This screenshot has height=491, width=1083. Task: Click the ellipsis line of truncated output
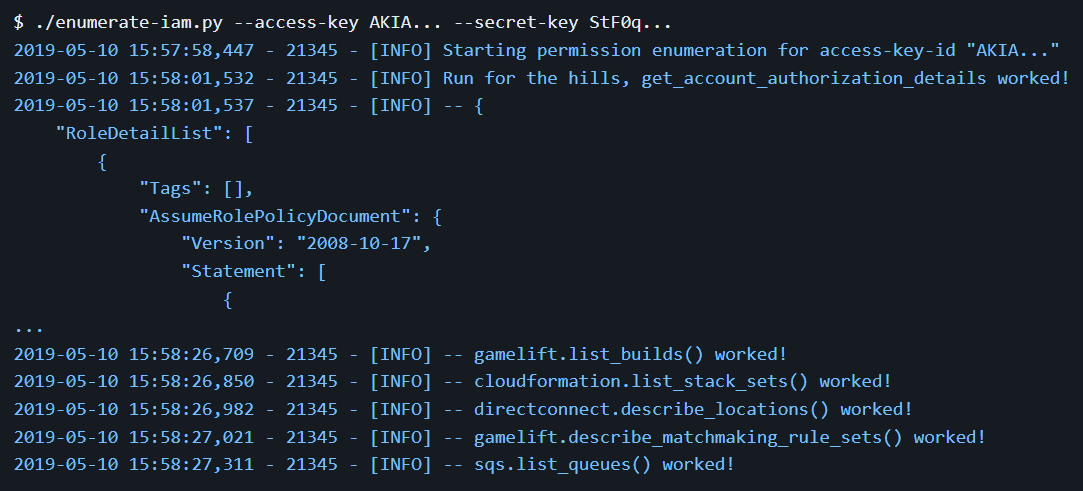coord(29,326)
